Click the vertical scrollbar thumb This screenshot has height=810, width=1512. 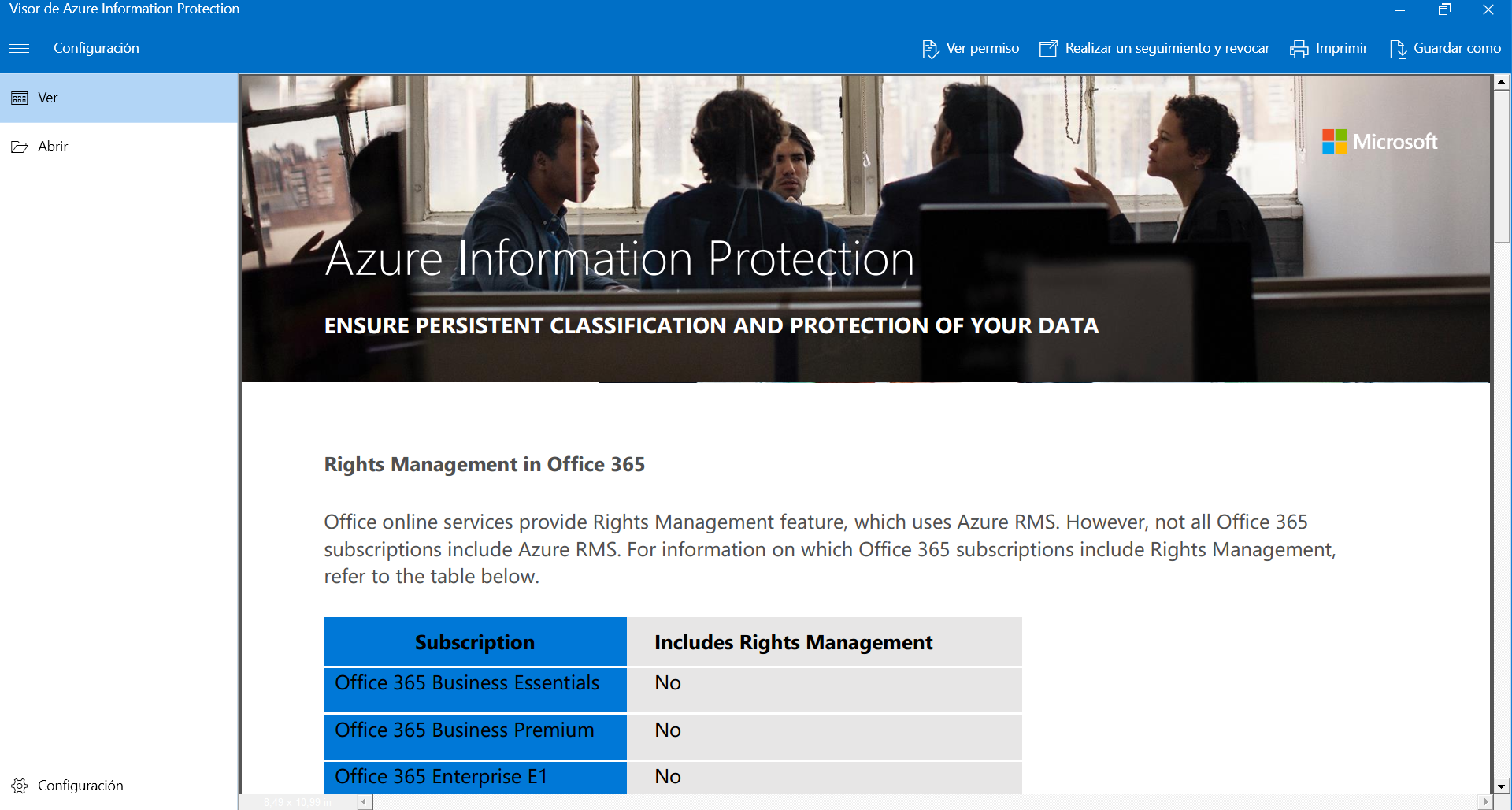[x=1502, y=158]
